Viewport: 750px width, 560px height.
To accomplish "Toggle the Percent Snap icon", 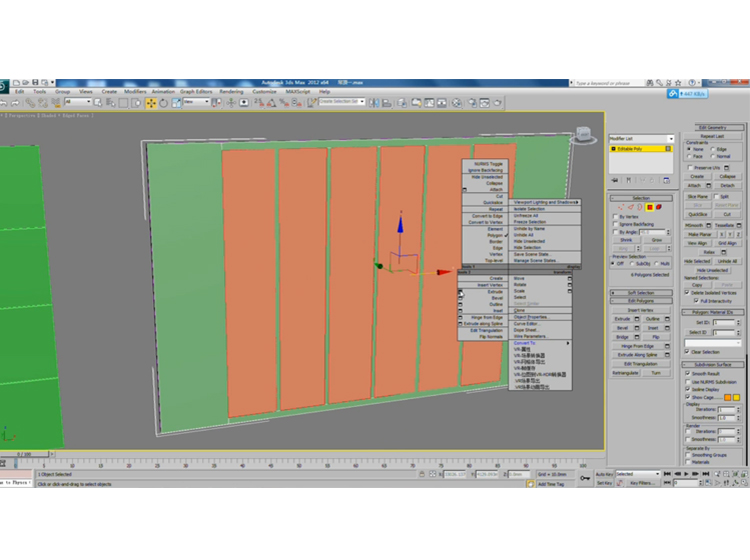I will click(x=284, y=103).
